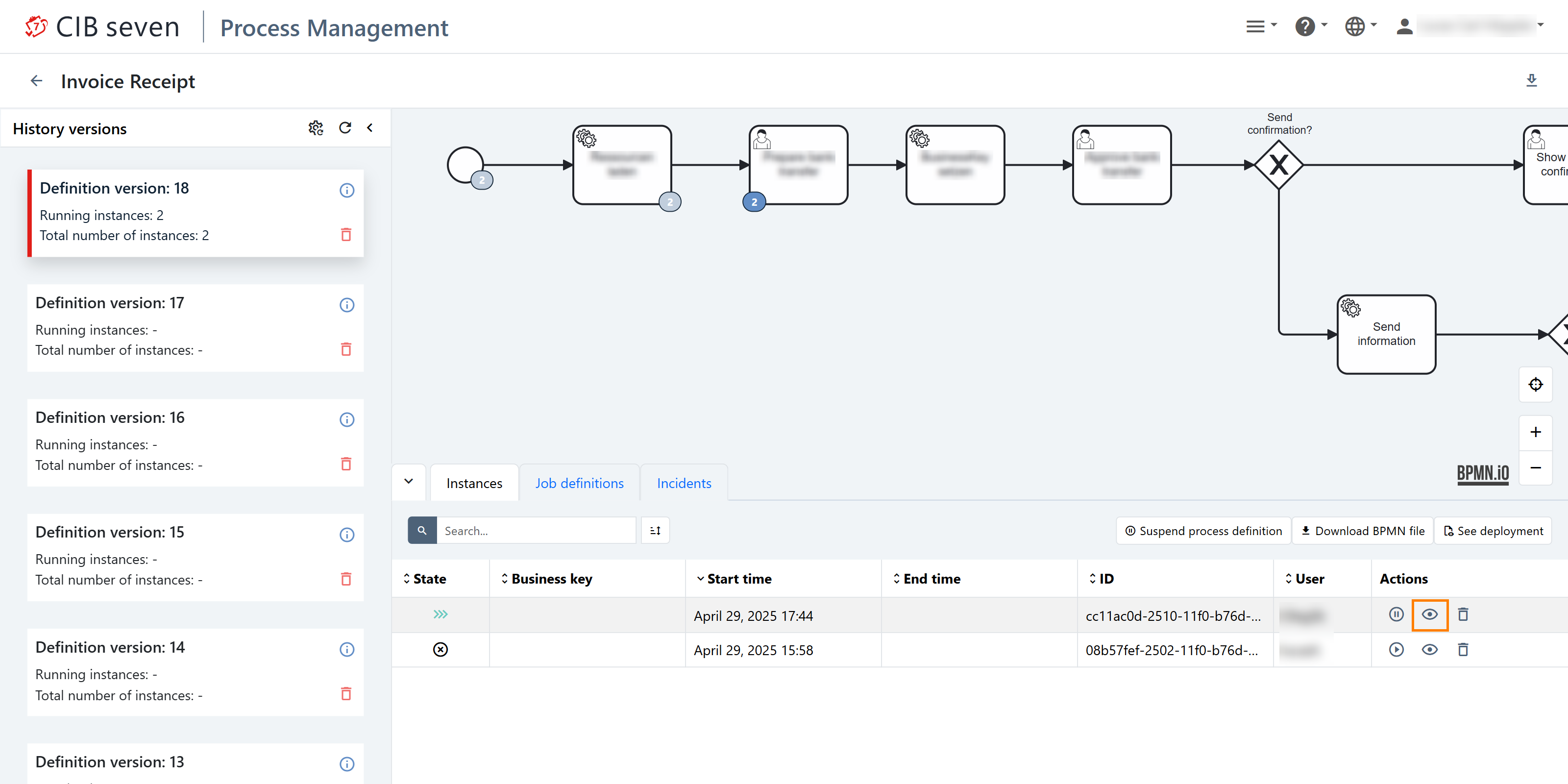Viewport: 1568px width, 784px height.
Task: Click the Send confirmation? gateway
Action: click(1278, 164)
